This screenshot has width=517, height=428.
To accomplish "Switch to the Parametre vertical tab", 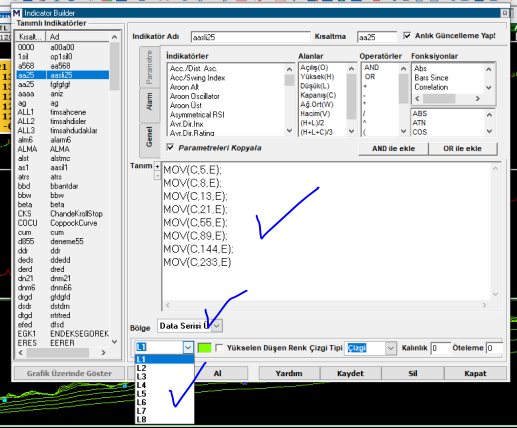I will pos(149,67).
